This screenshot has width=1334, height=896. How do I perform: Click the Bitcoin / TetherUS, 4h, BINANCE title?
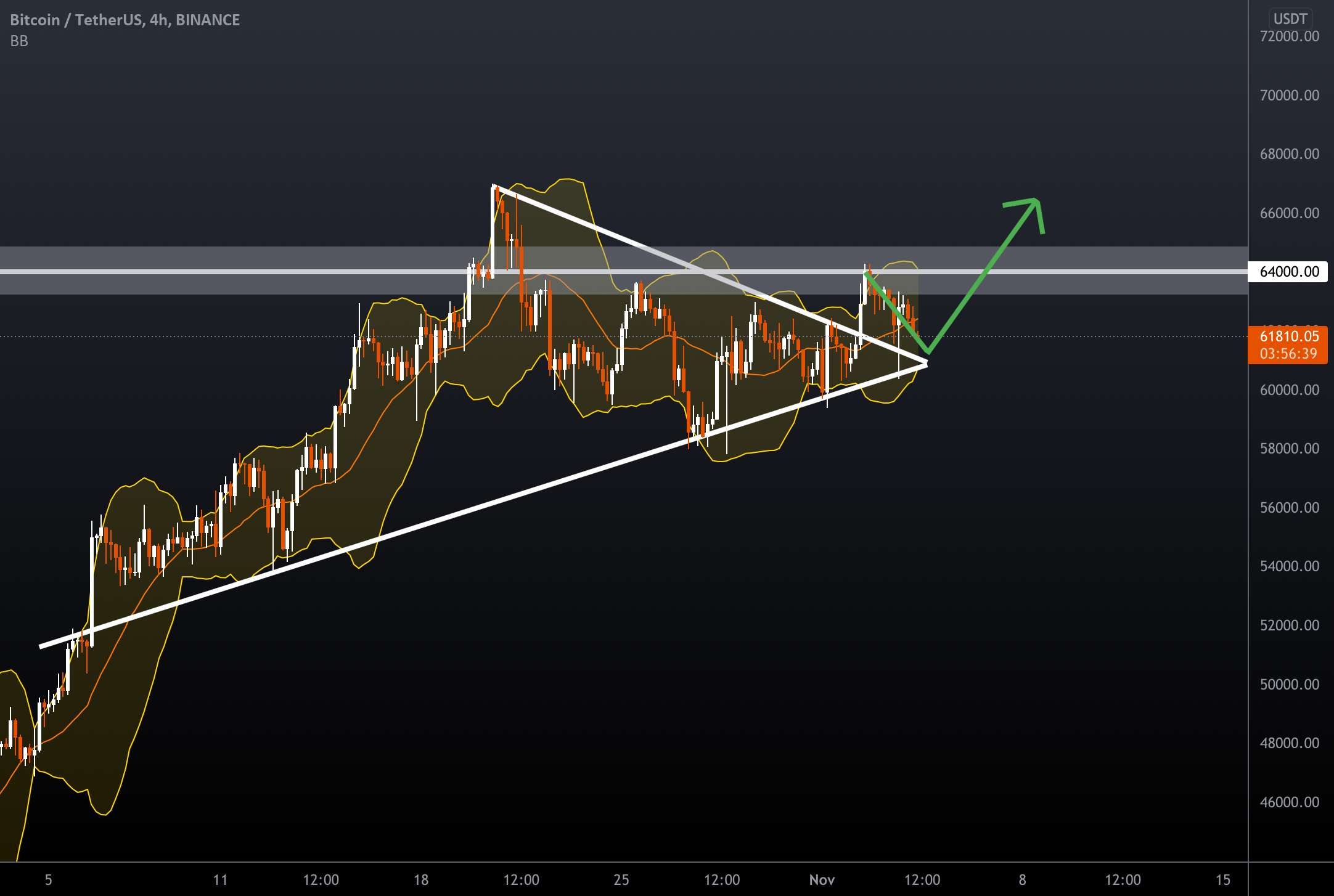125,20
